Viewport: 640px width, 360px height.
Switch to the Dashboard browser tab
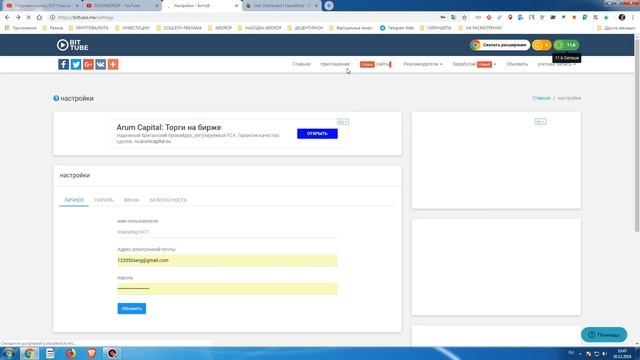(282, 6)
